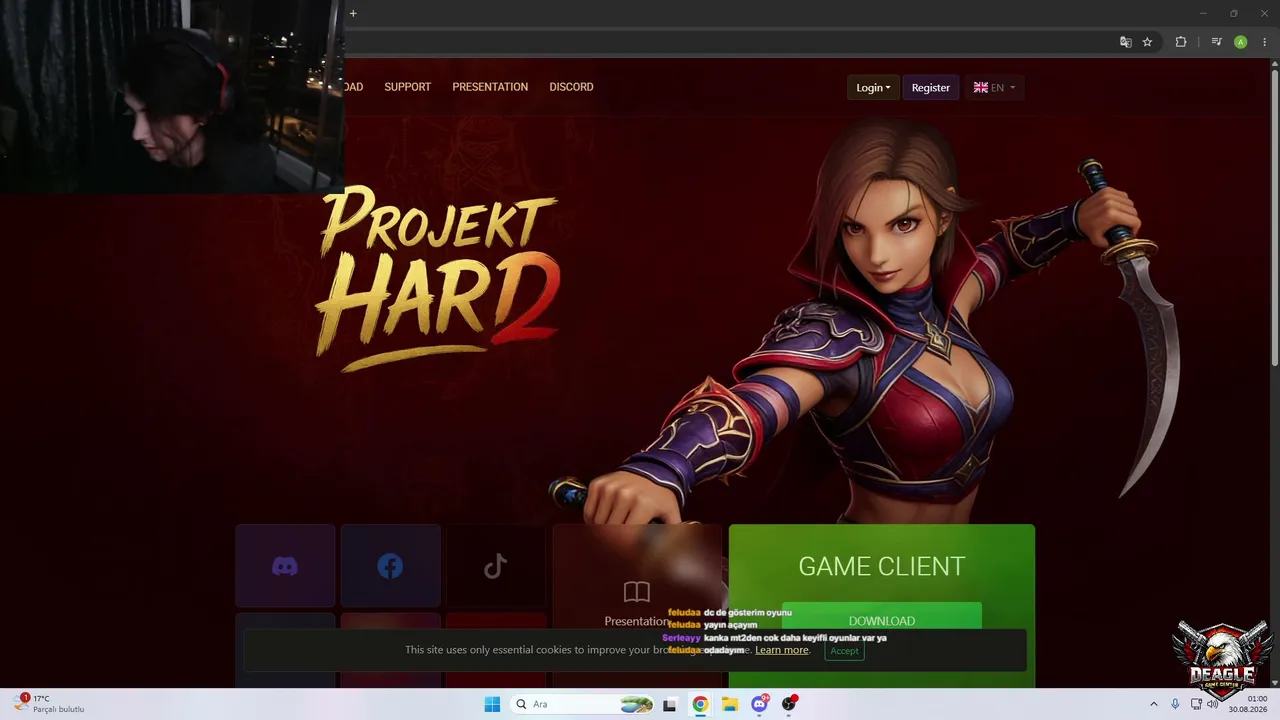
Task: Click the Register button
Action: pyautogui.click(x=931, y=88)
